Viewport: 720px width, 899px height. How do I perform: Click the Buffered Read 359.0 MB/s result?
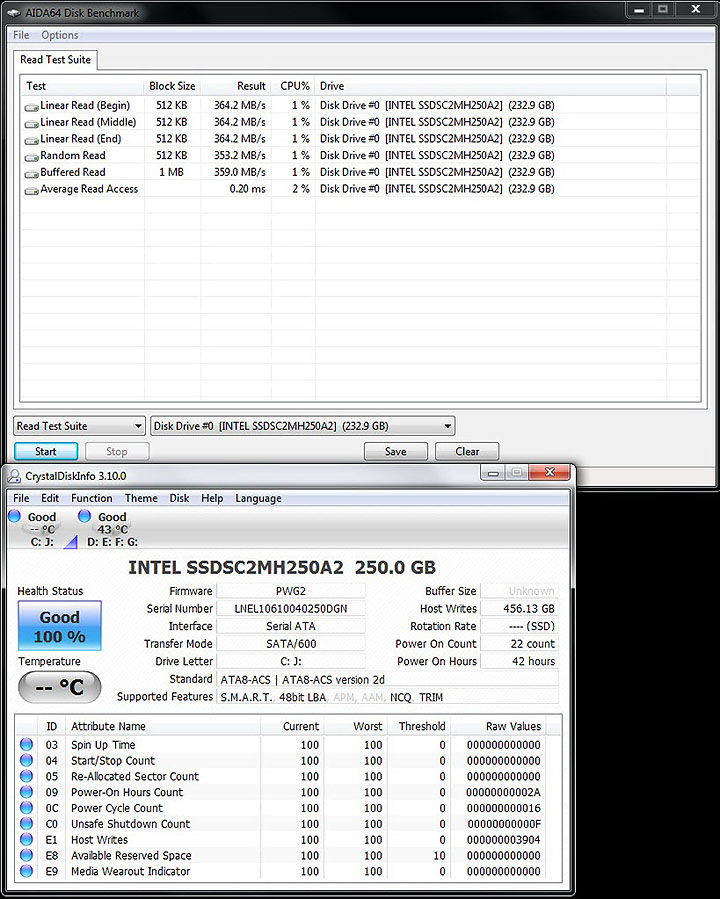click(240, 172)
